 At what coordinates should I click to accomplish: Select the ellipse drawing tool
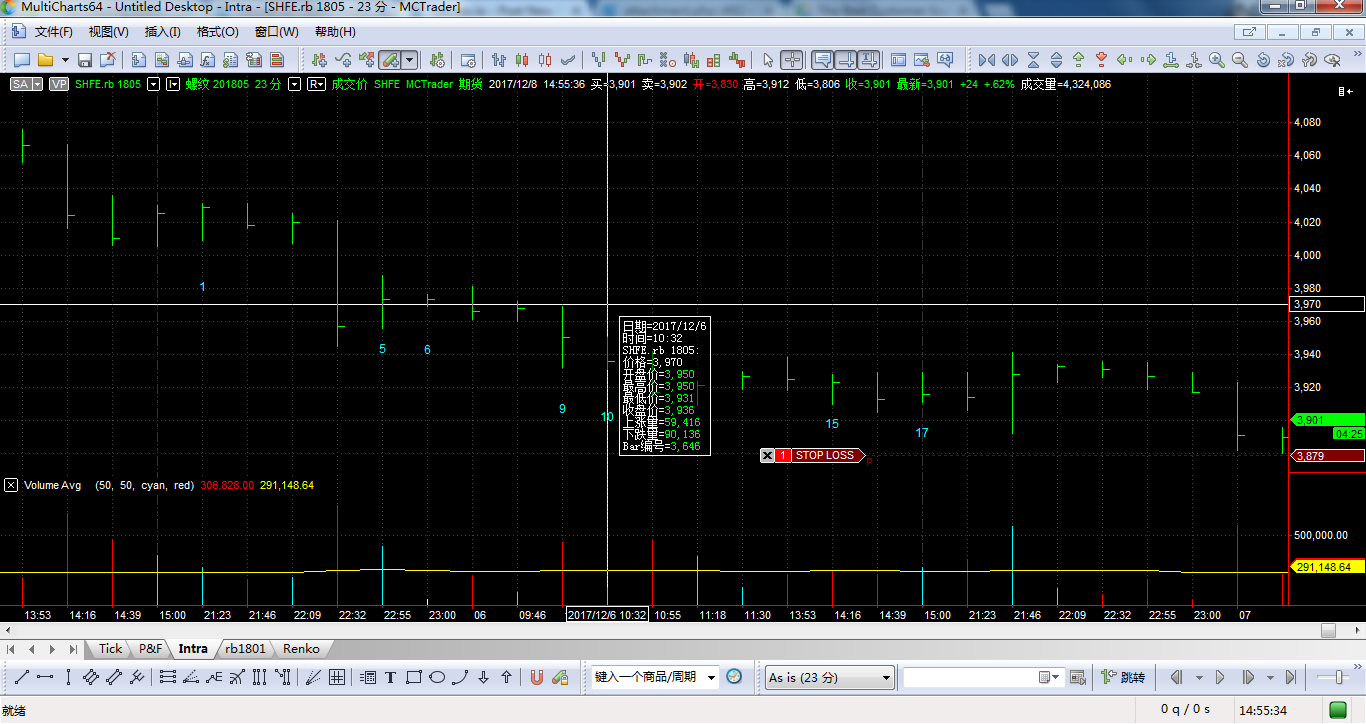tap(437, 677)
